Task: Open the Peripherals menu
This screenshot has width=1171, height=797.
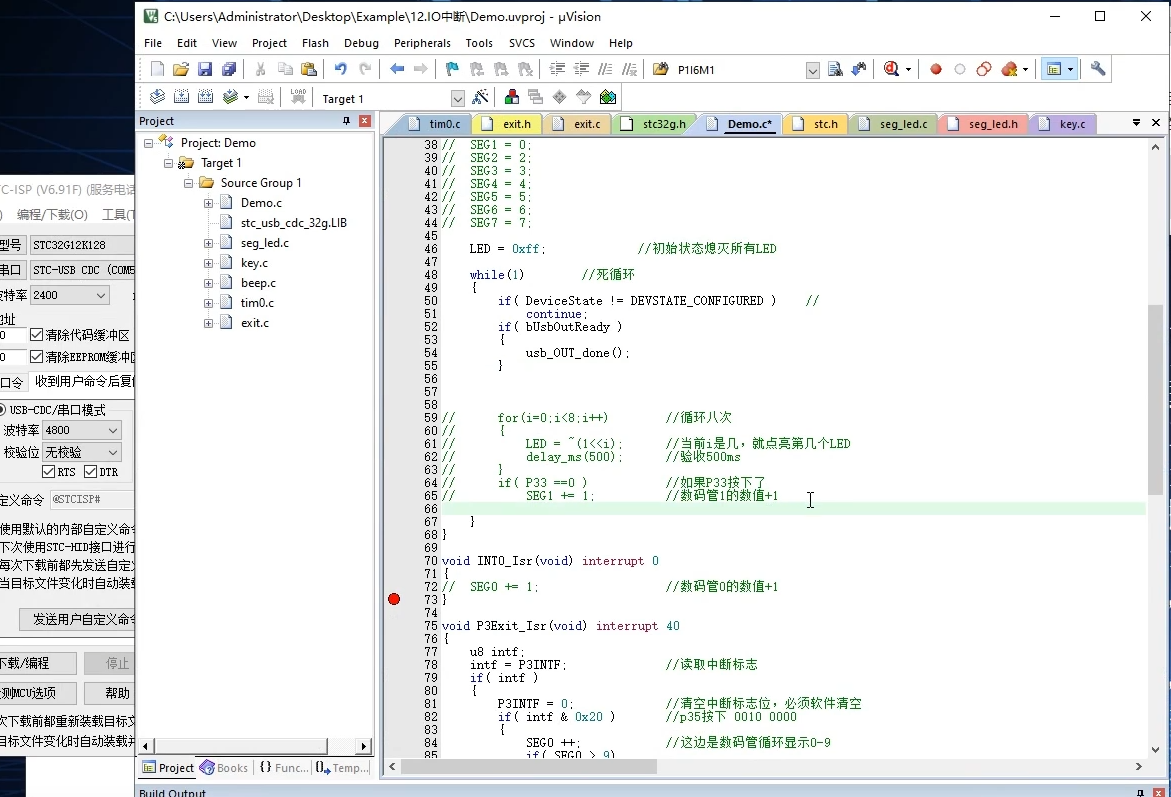Action: pyautogui.click(x=422, y=43)
